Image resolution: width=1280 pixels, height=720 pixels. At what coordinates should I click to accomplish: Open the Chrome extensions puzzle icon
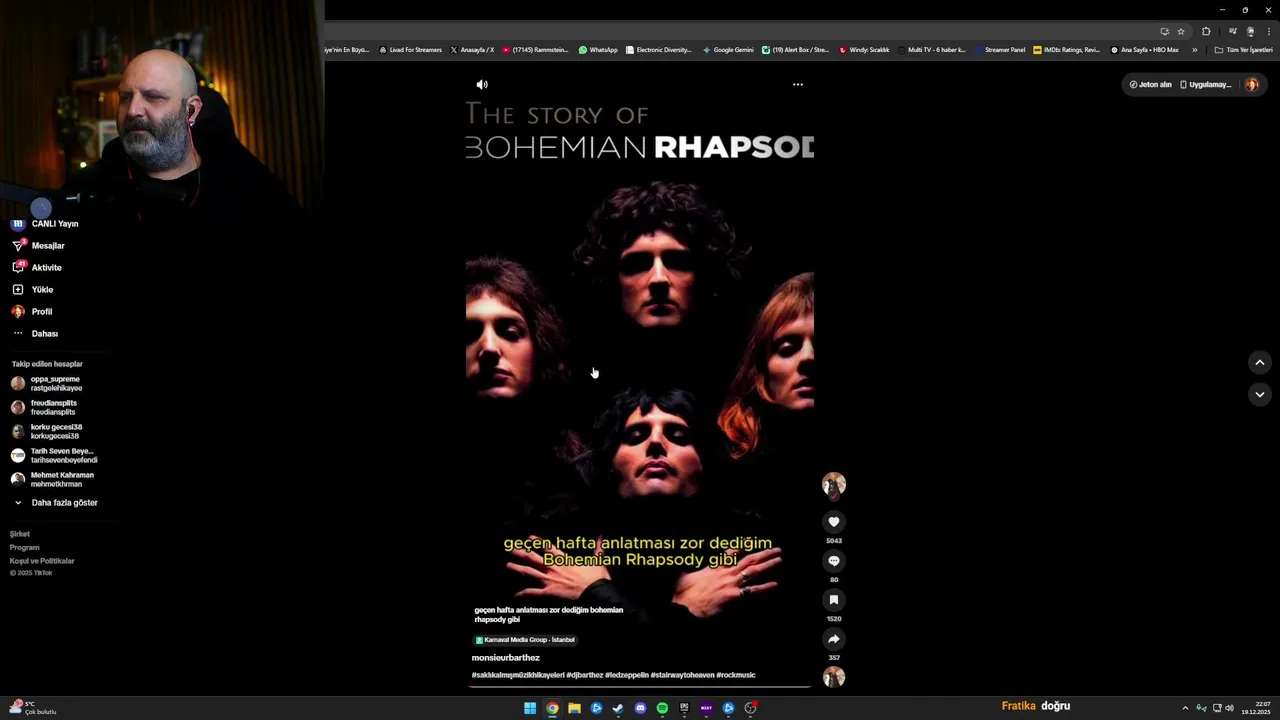click(1206, 31)
